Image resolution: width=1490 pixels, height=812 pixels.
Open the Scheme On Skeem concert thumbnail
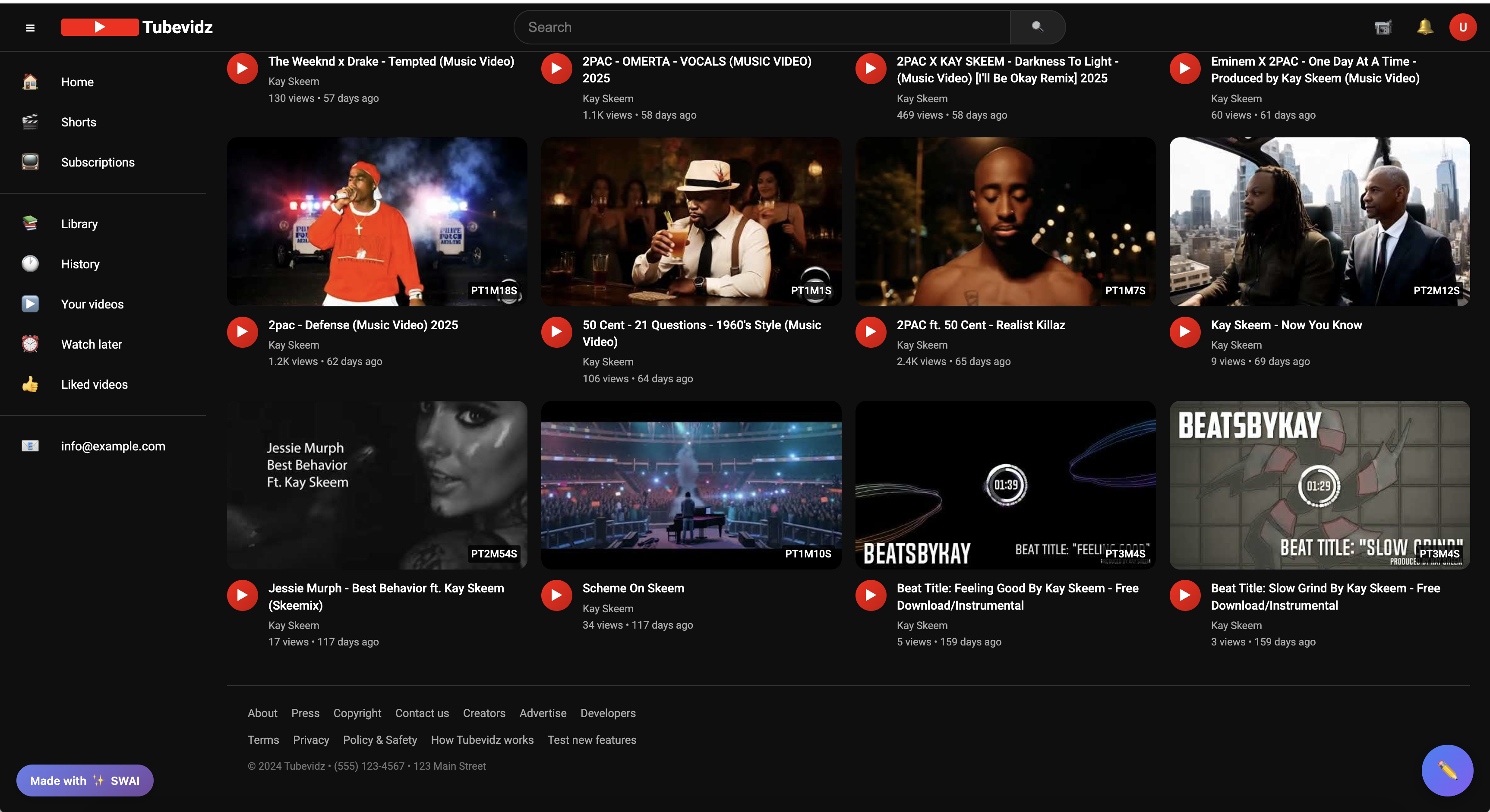point(691,485)
